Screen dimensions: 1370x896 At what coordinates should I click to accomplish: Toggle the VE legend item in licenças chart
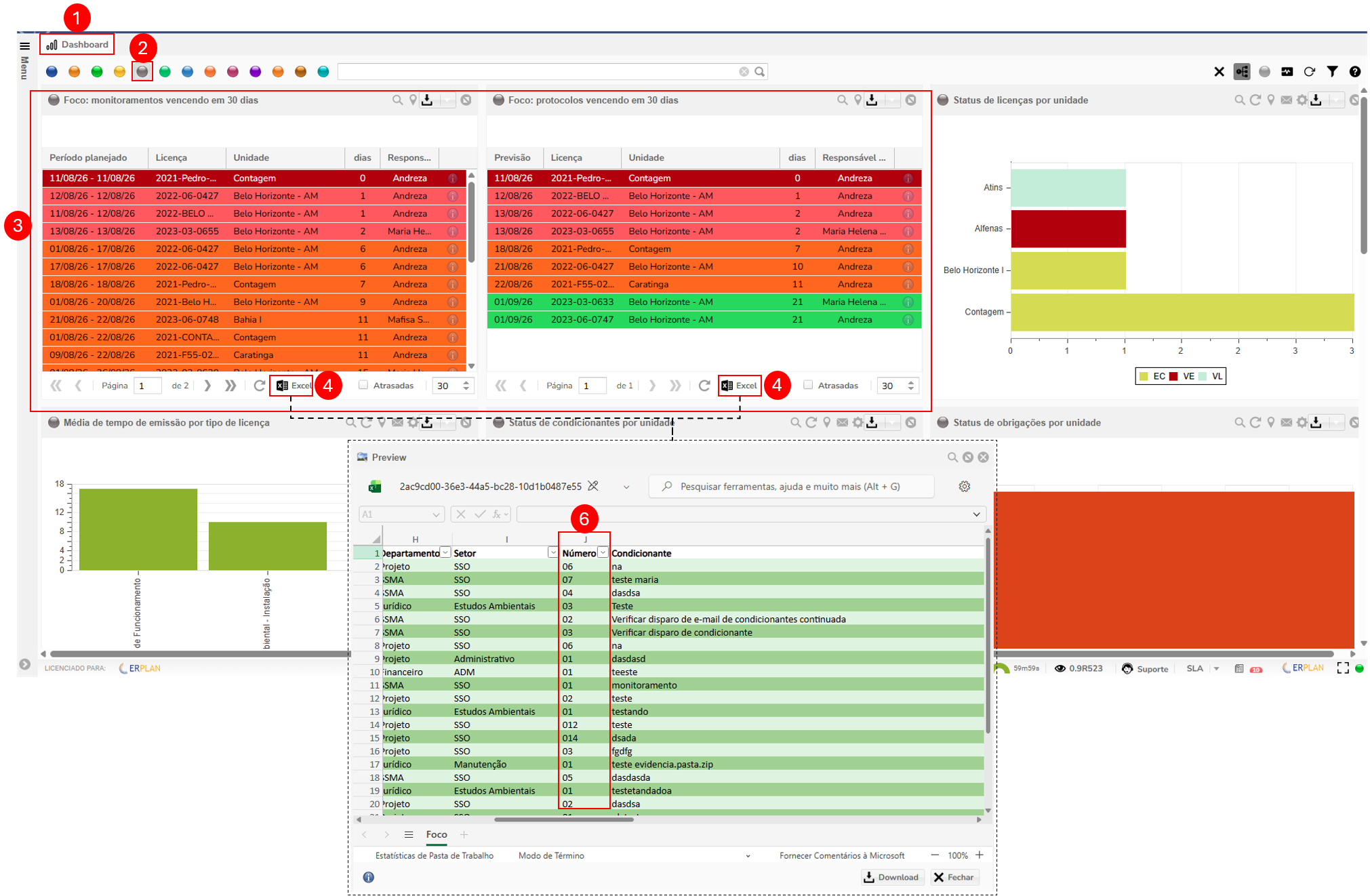click(x=1182, y=376)
